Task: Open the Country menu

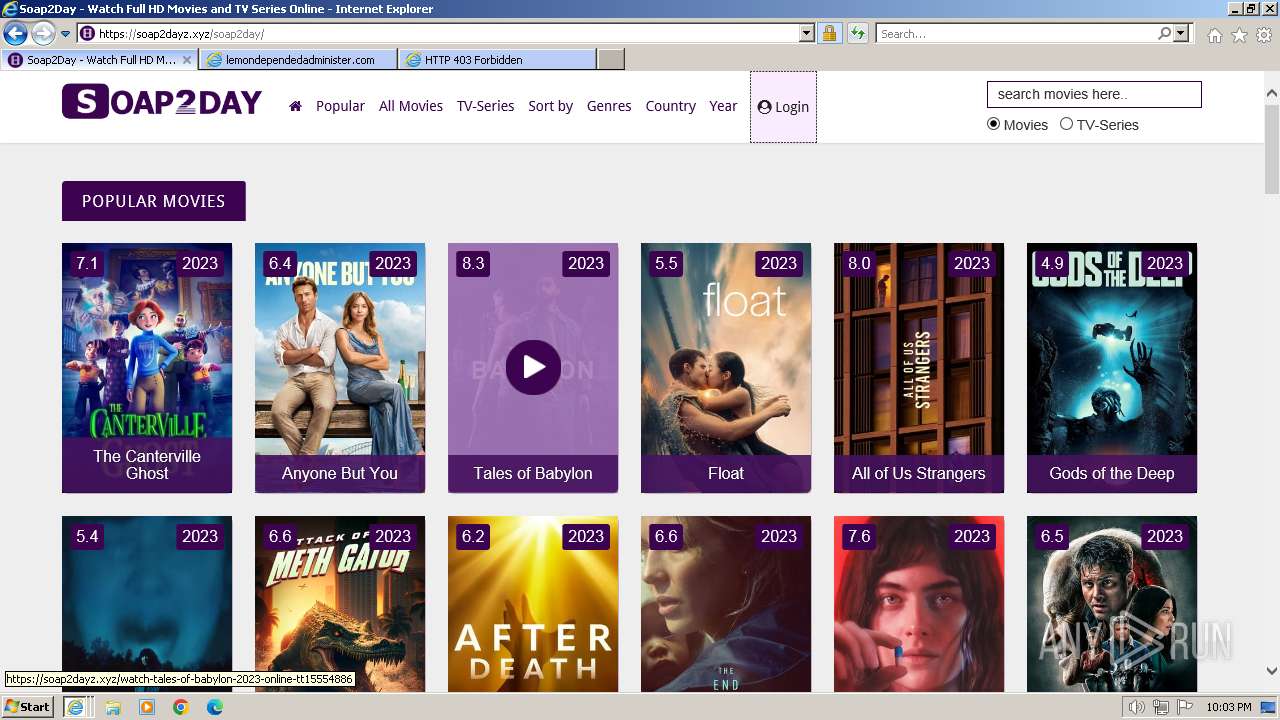Action: coord(670,106)
